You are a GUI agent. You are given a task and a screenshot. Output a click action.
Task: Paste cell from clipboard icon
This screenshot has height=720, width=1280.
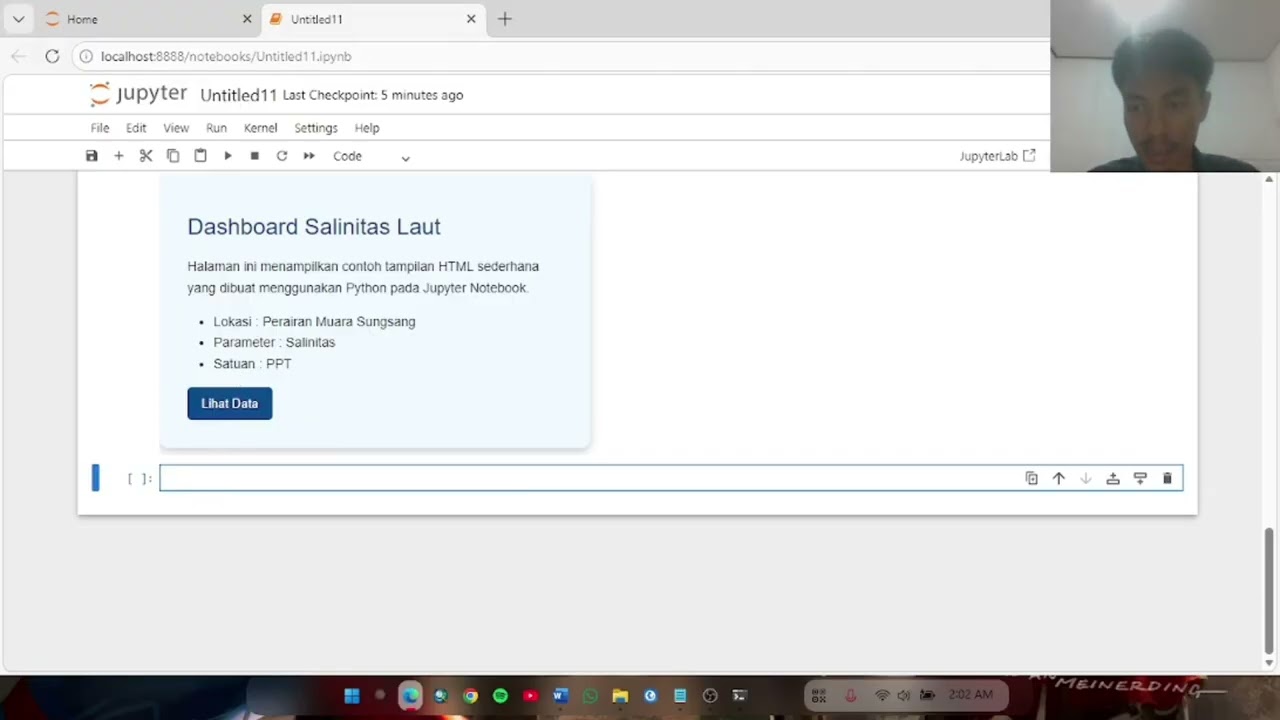[200, 156]
